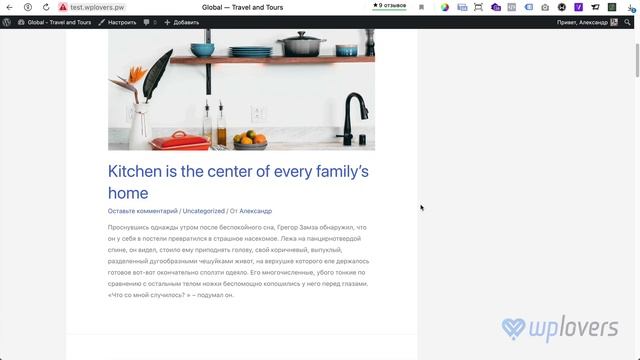This screenshot has width=640, height=360.
Task: Open the overlapping windows extension icon
Action: 462,7
